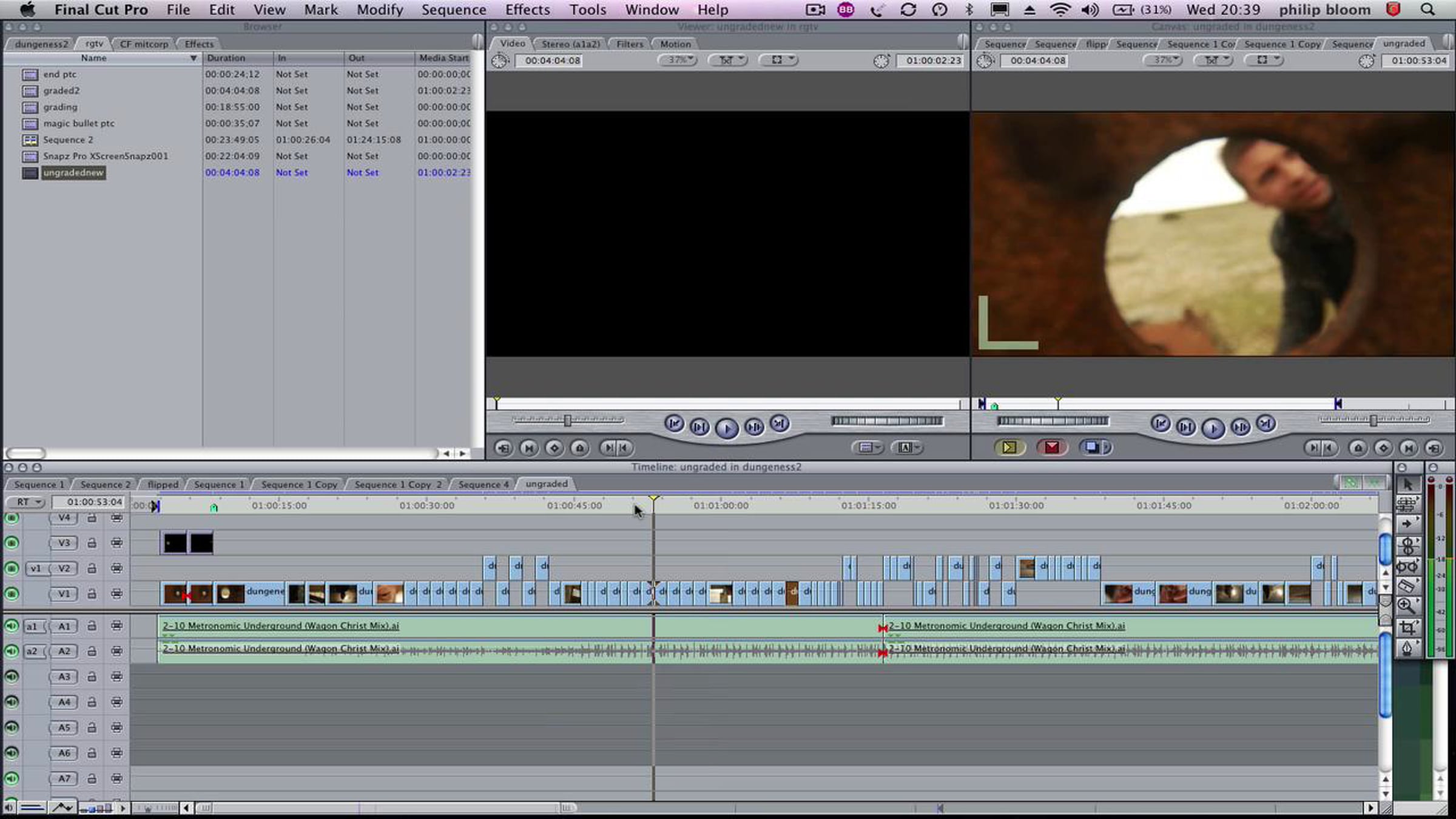Select the Crop tool
Image resolution: width=1456 pixels, height=819 pixels.
click(1407, 627)
